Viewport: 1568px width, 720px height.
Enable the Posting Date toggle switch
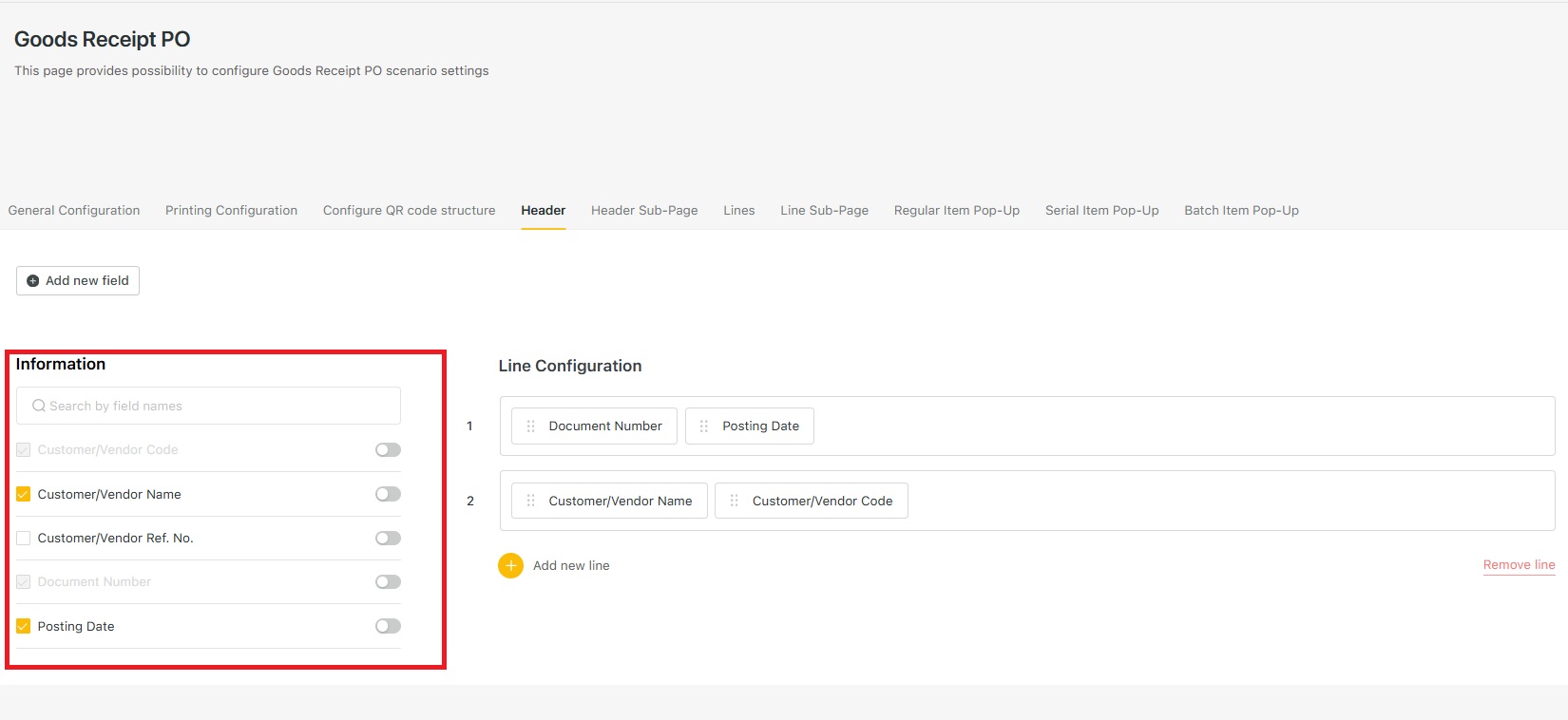coord(388,626)
